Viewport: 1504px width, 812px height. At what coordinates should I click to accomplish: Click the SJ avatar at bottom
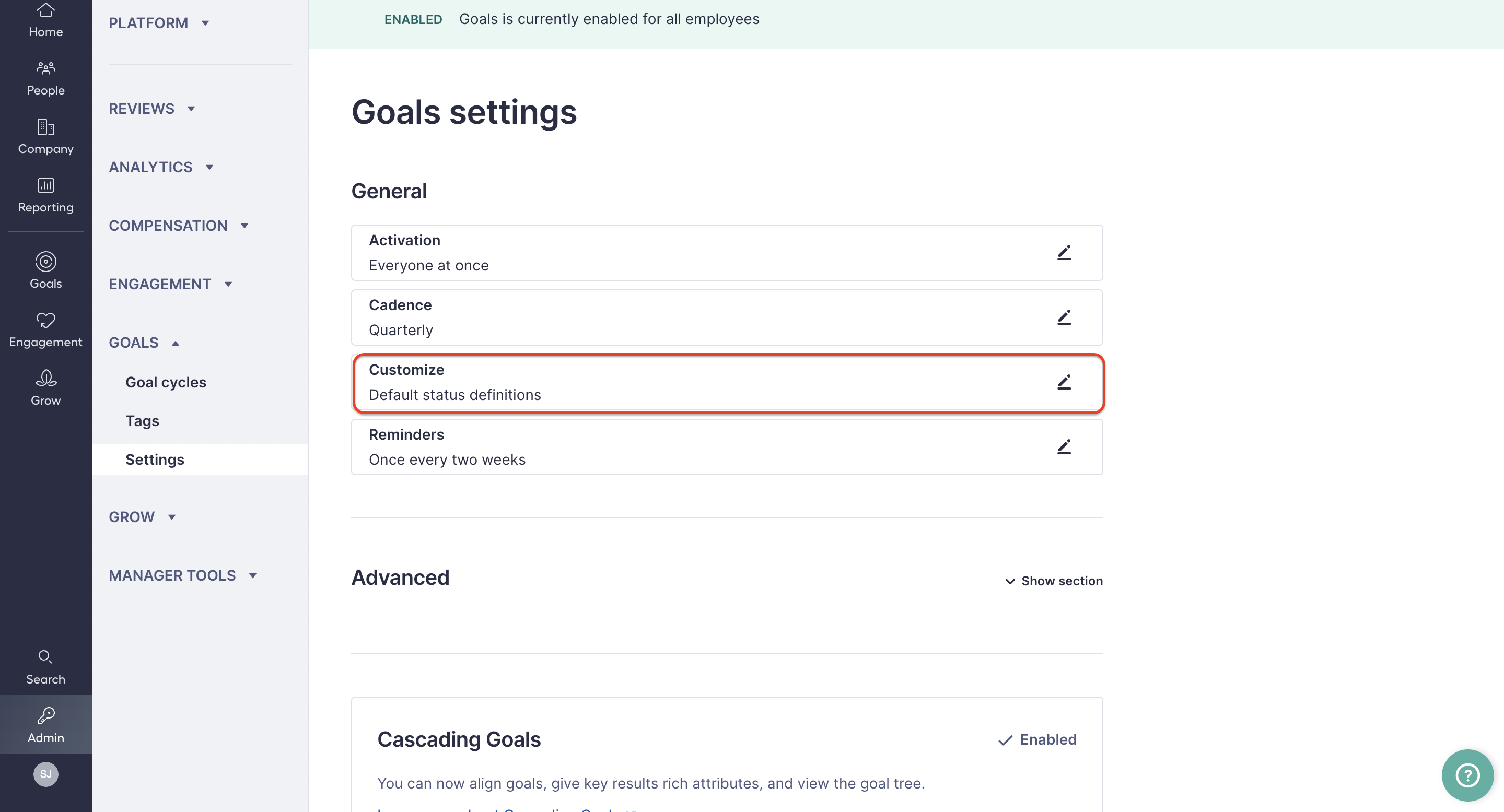click(x=45, y=774)
